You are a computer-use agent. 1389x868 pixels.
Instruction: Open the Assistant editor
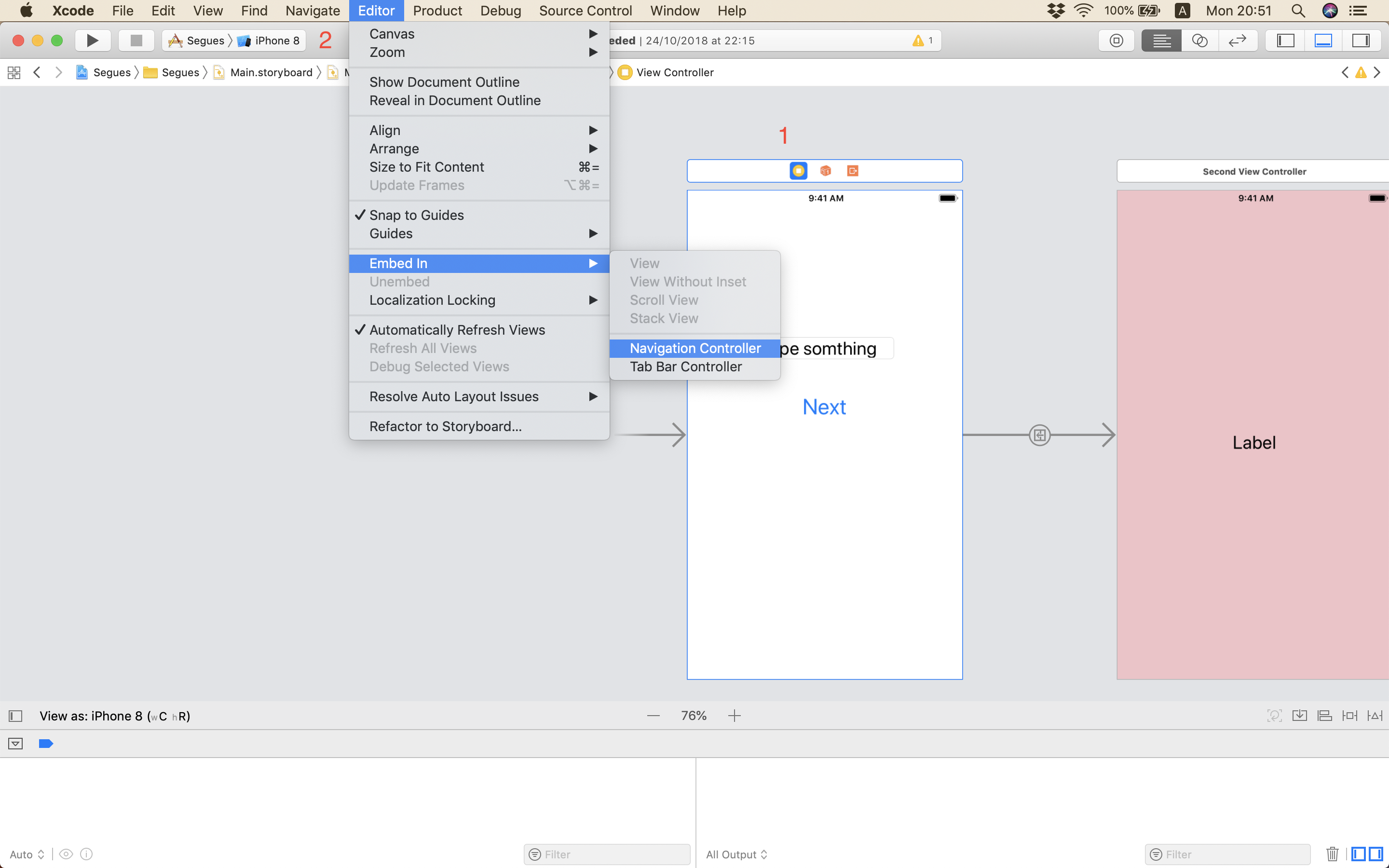[x=1199, y=40]
